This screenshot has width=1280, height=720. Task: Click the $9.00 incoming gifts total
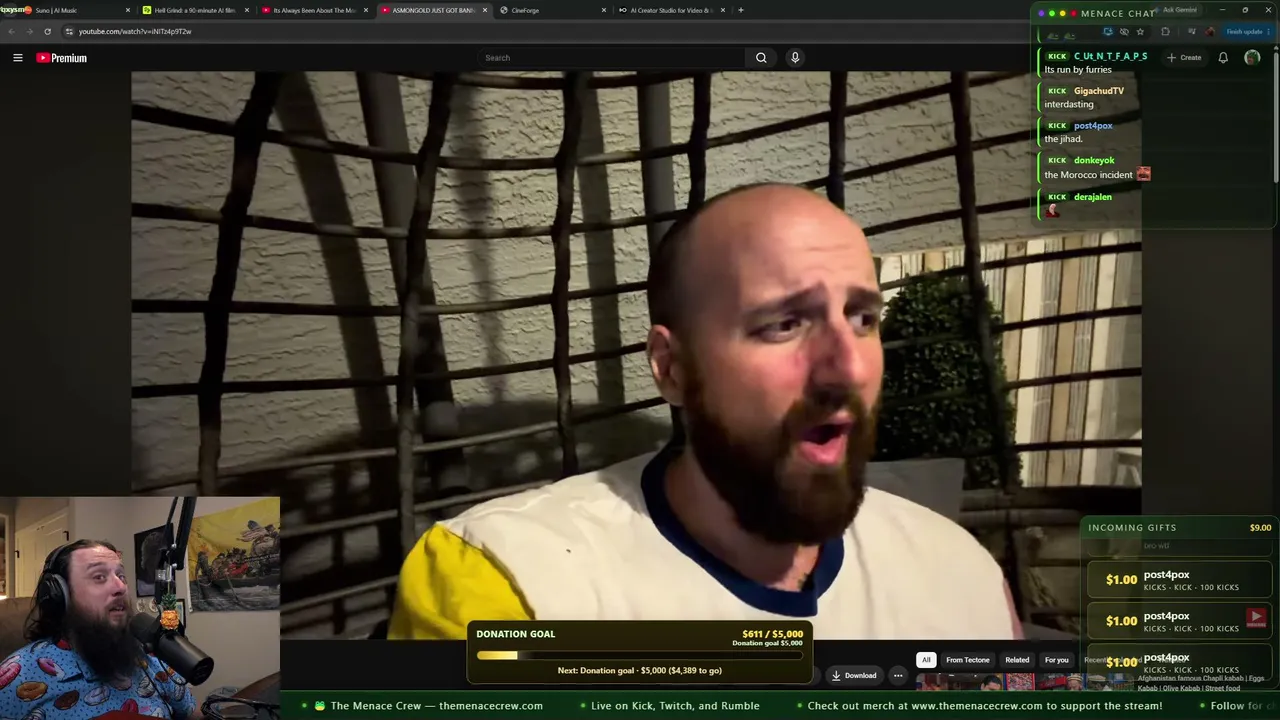click(1260, 528)
